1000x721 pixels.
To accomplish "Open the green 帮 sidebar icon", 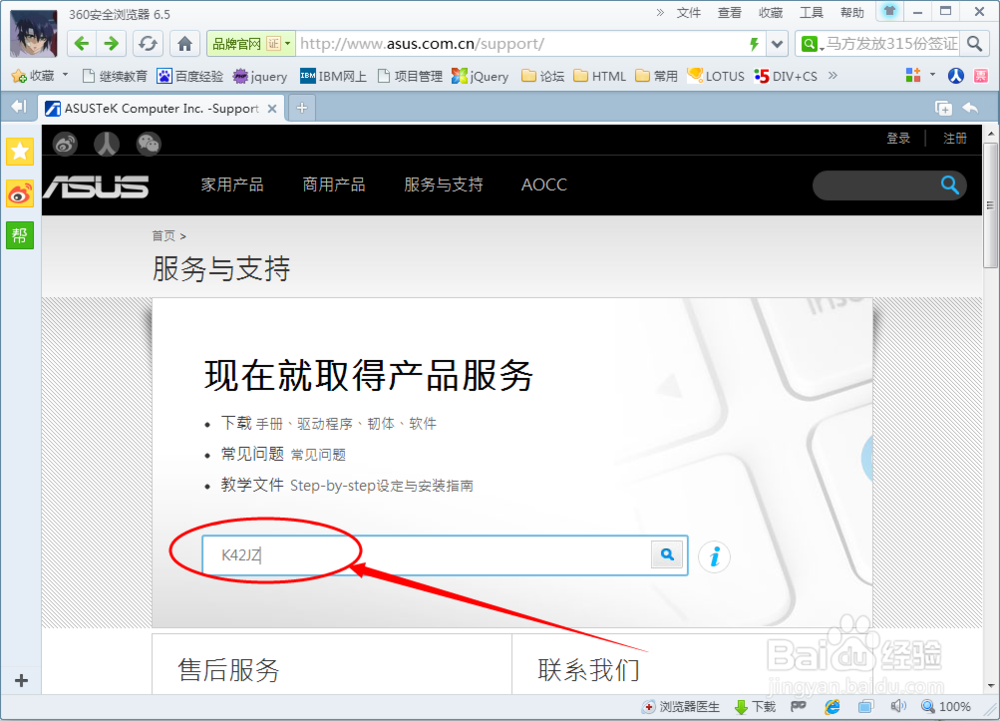I will pos(20,236).
